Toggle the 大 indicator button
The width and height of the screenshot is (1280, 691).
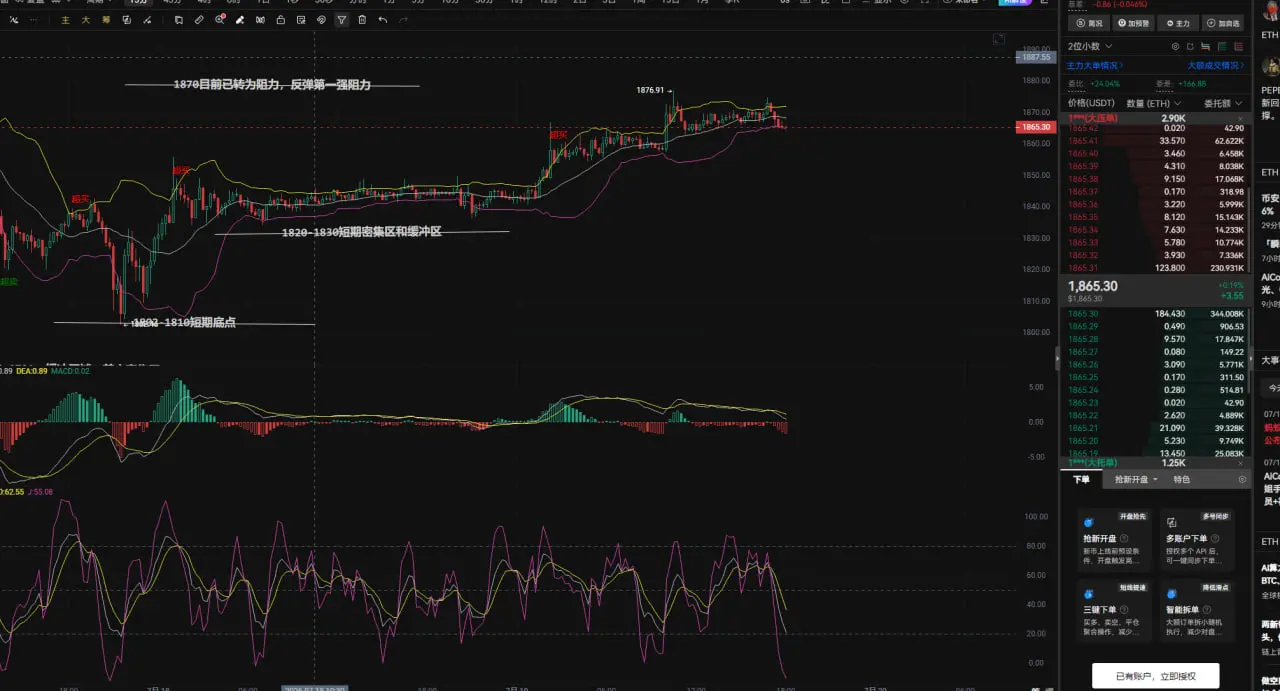(x=85, y=20)
